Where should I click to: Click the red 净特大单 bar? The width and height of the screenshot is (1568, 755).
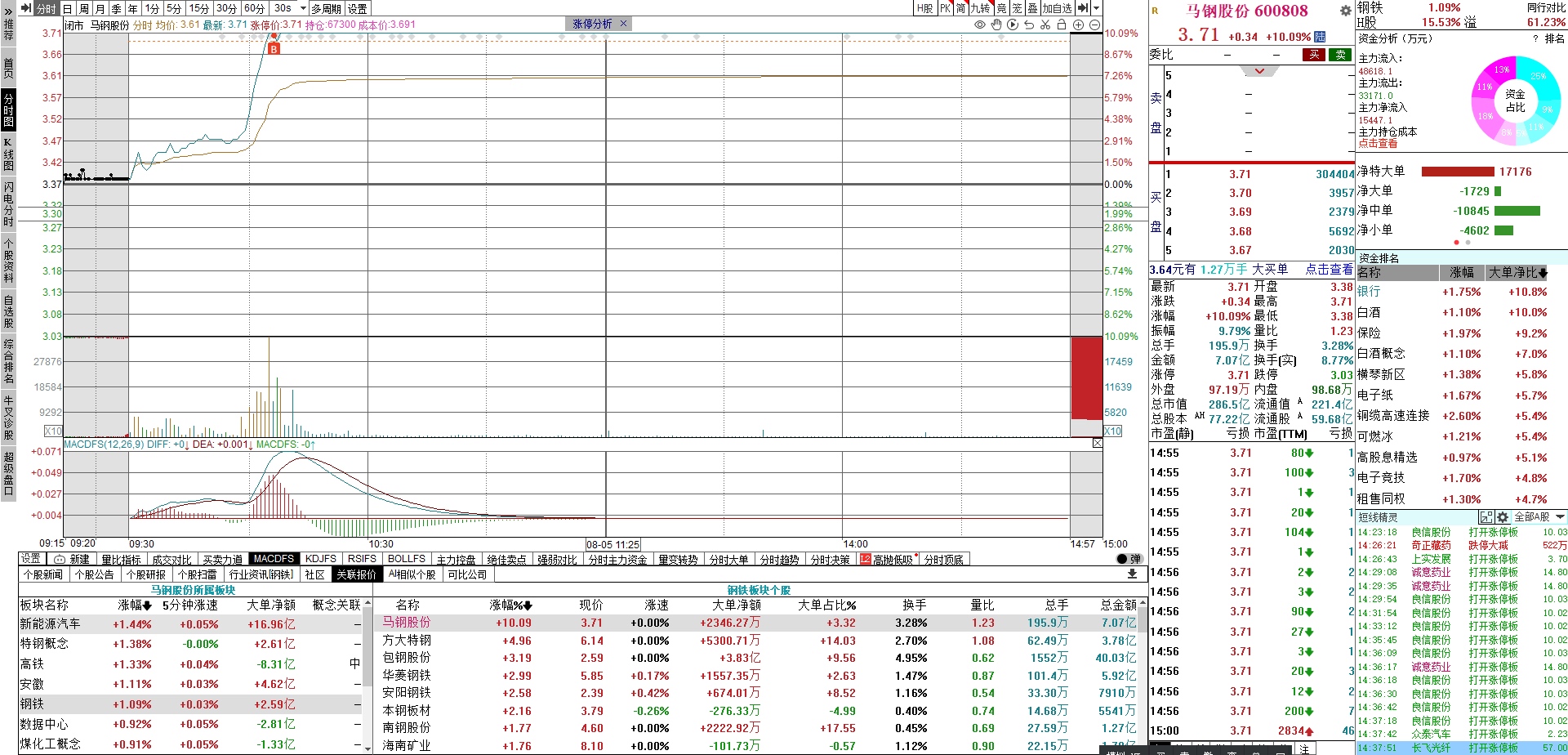[1458, 172]
